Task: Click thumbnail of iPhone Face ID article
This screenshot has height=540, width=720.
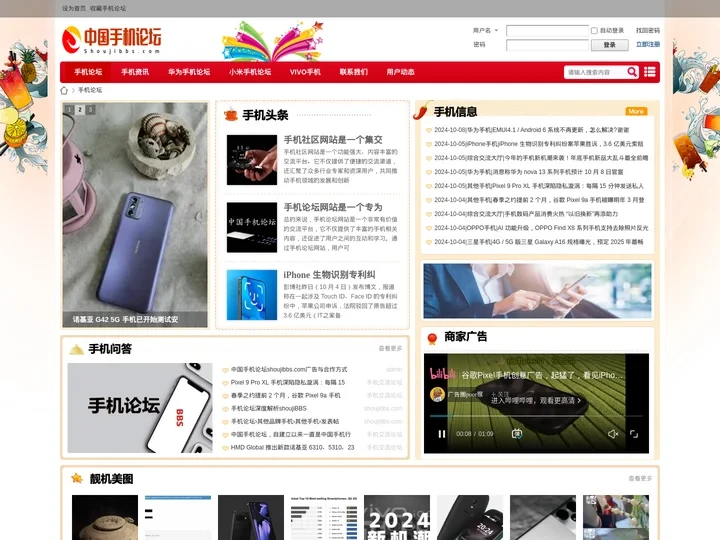Action: point(252,295)
